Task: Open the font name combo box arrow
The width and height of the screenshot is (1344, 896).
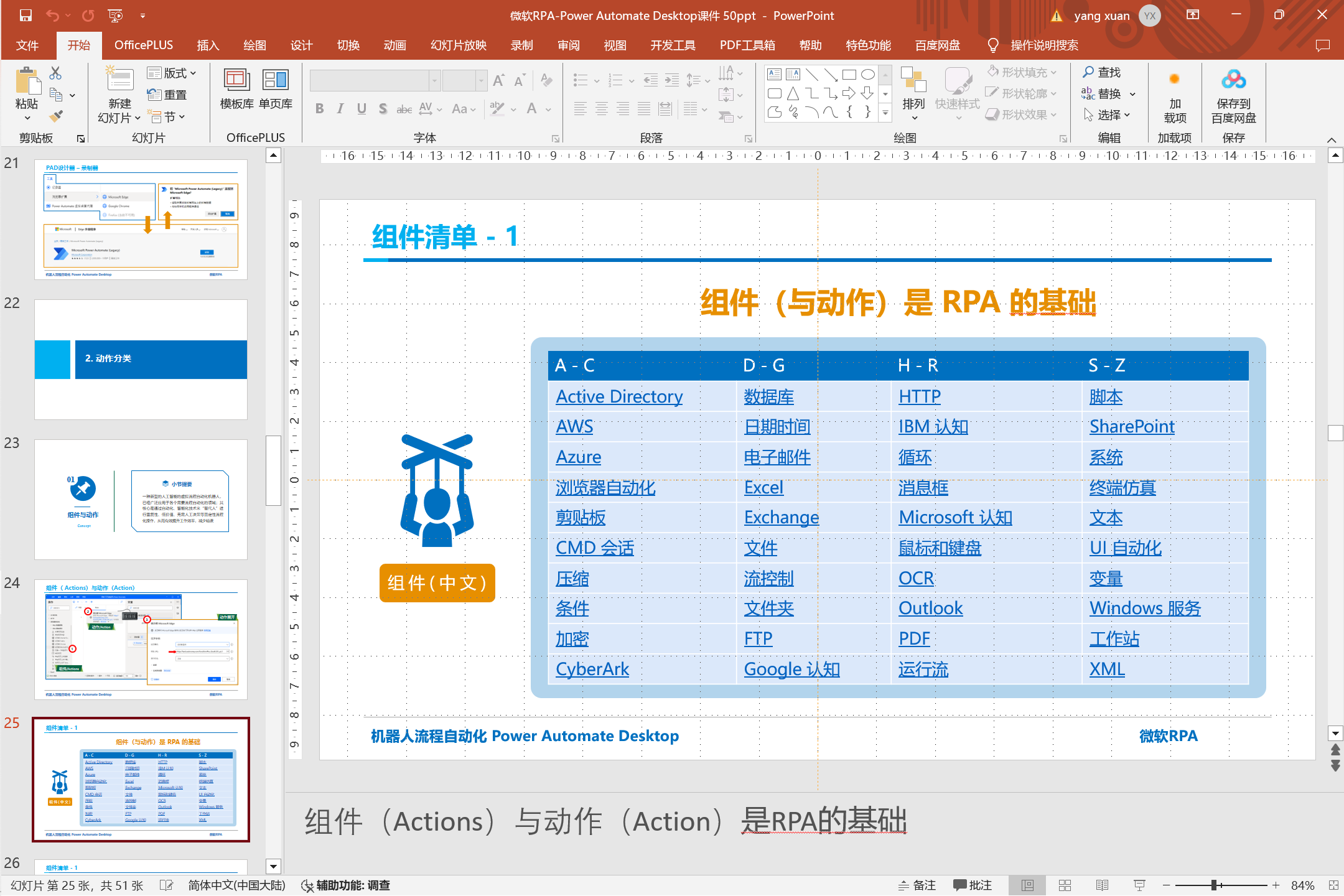Action: [x=435, y=80]
